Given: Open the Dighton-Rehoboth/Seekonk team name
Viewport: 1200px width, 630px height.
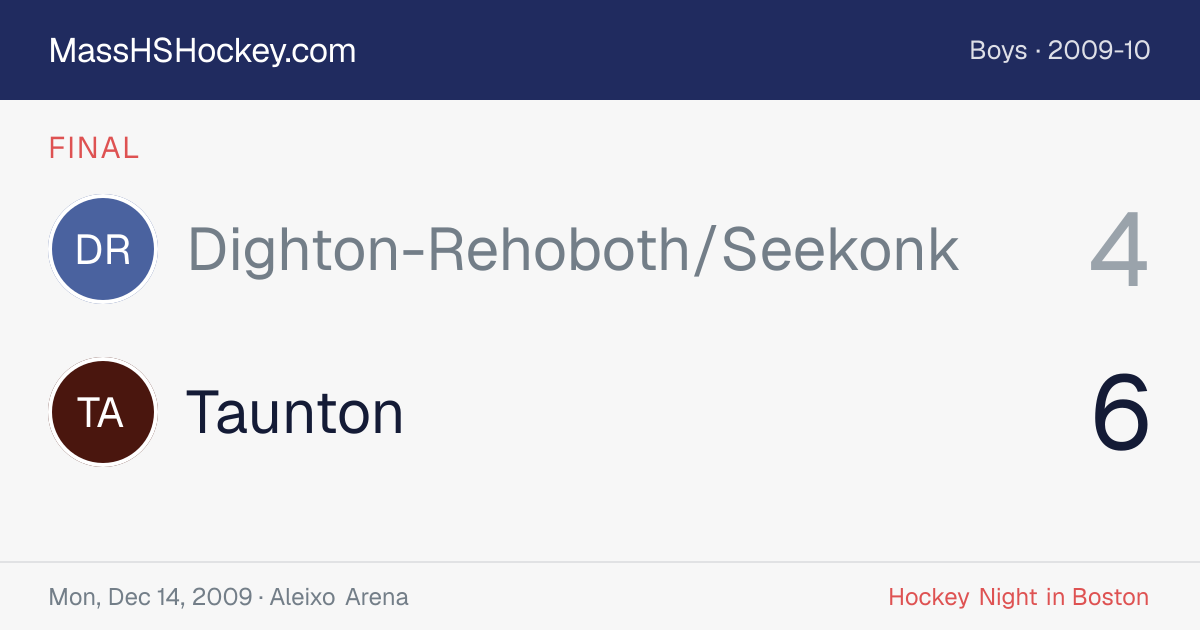Looking at the screenshot, I should click(573, 250).
